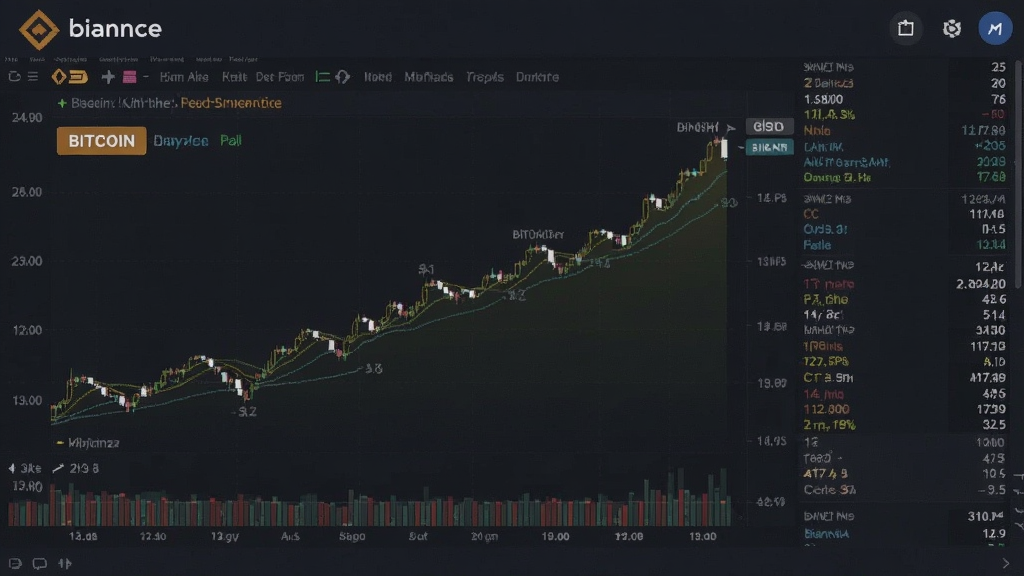Click the pink grid toolbar icon
Viewport: 1024px width, 576px height.
point(129,77)
